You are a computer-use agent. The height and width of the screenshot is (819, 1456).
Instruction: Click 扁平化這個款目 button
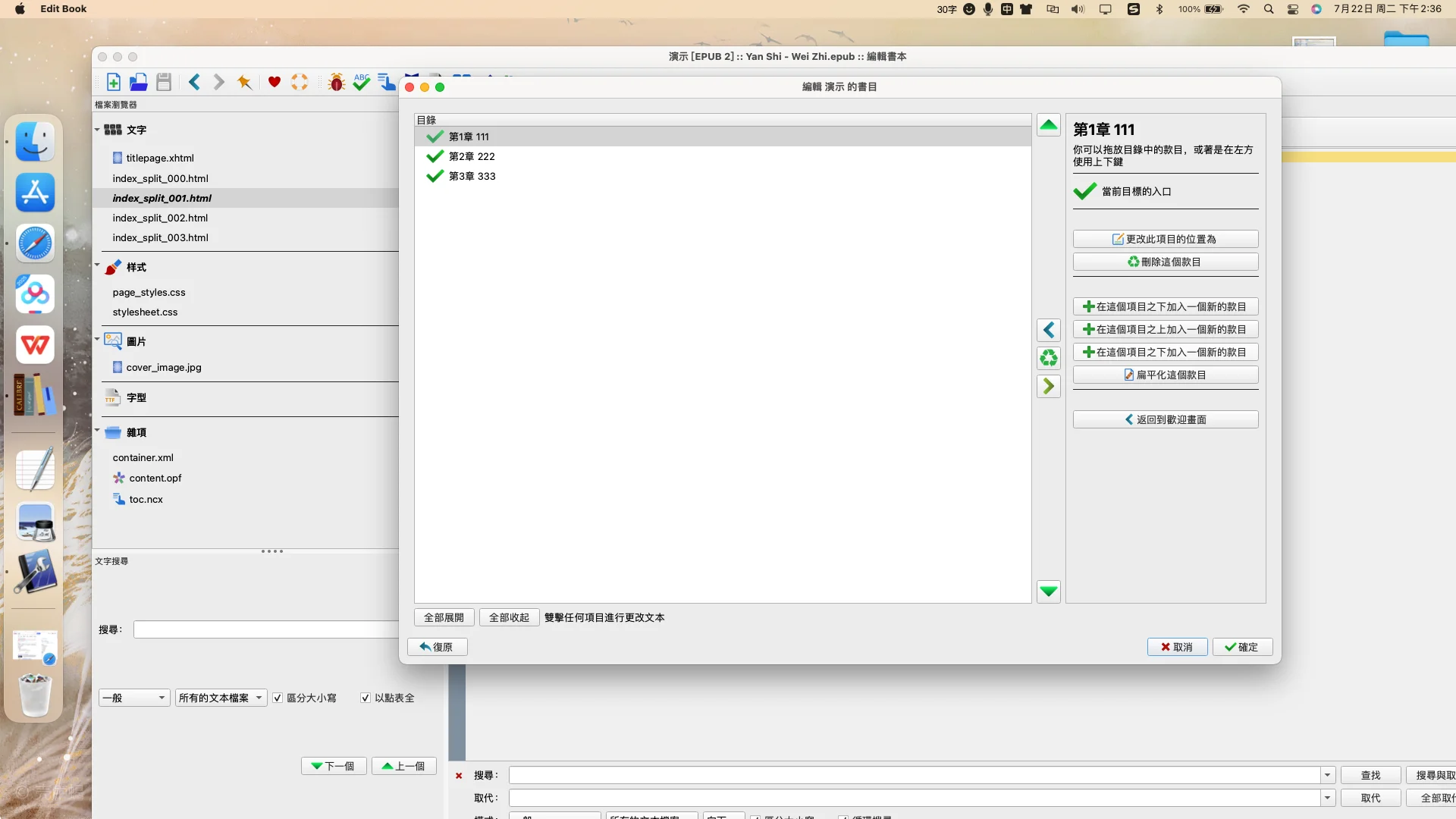(1166, 375)
